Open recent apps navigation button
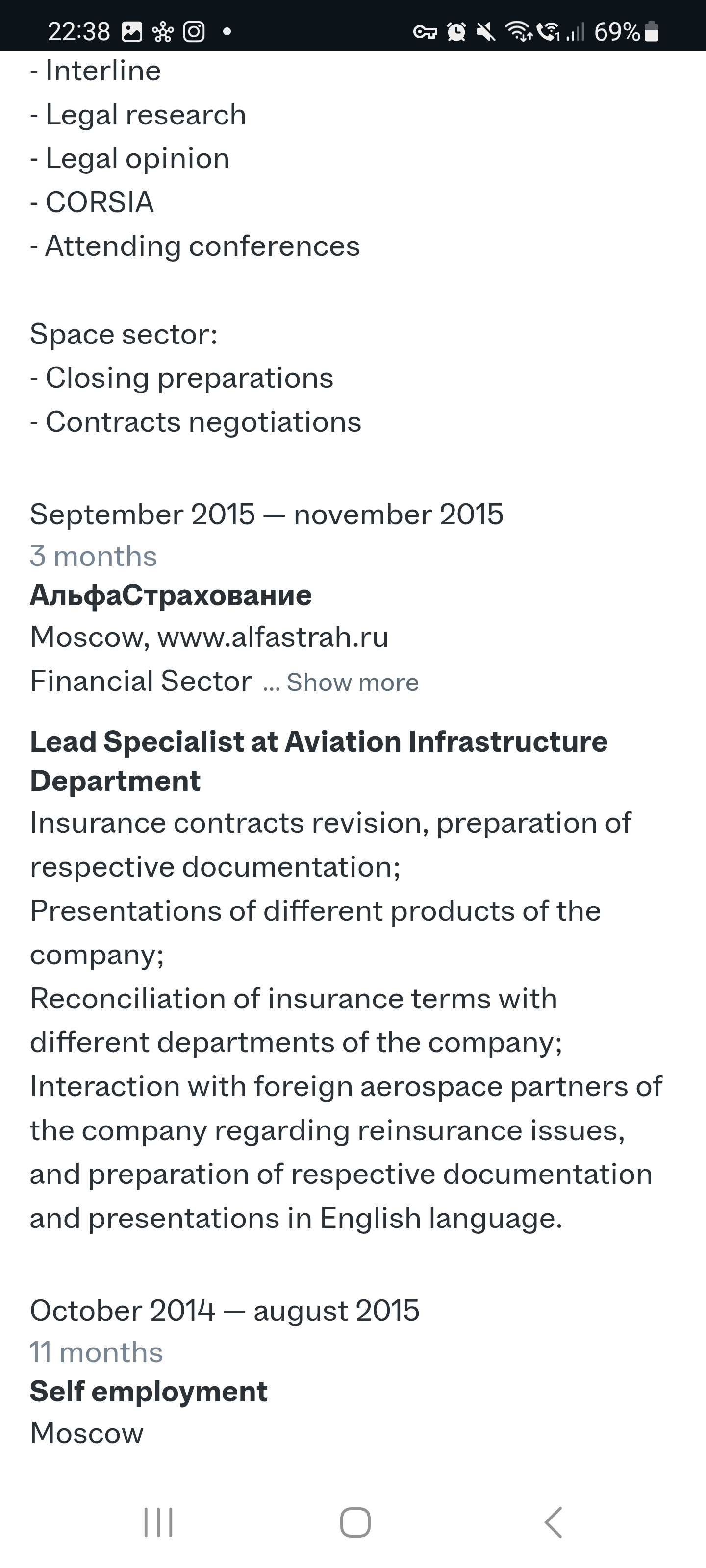The height and width of the screenshot is (1568, 706). tap(158, 1522)
